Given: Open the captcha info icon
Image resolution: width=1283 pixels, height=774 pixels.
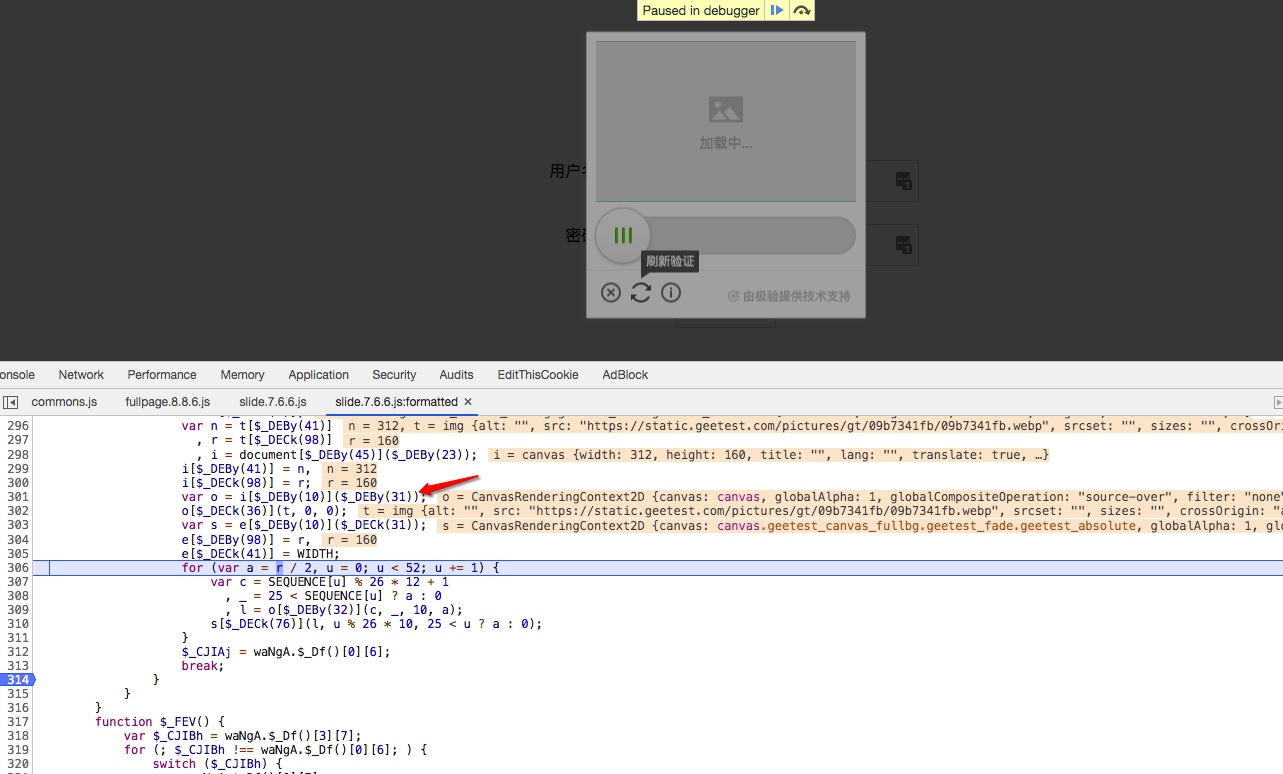Looking at the screenshot, I should pos(671,293).
